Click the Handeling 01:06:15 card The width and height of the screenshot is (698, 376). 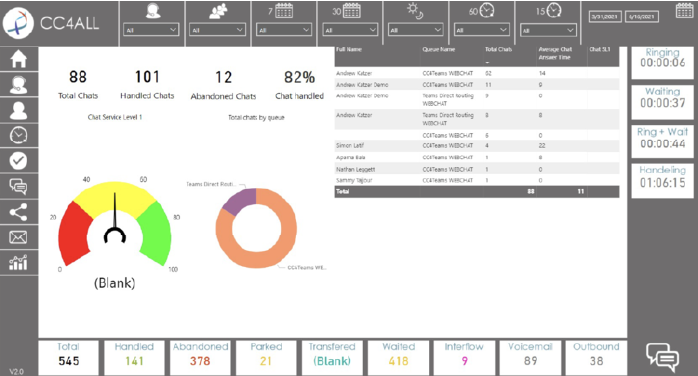click(x=662, y=181)
